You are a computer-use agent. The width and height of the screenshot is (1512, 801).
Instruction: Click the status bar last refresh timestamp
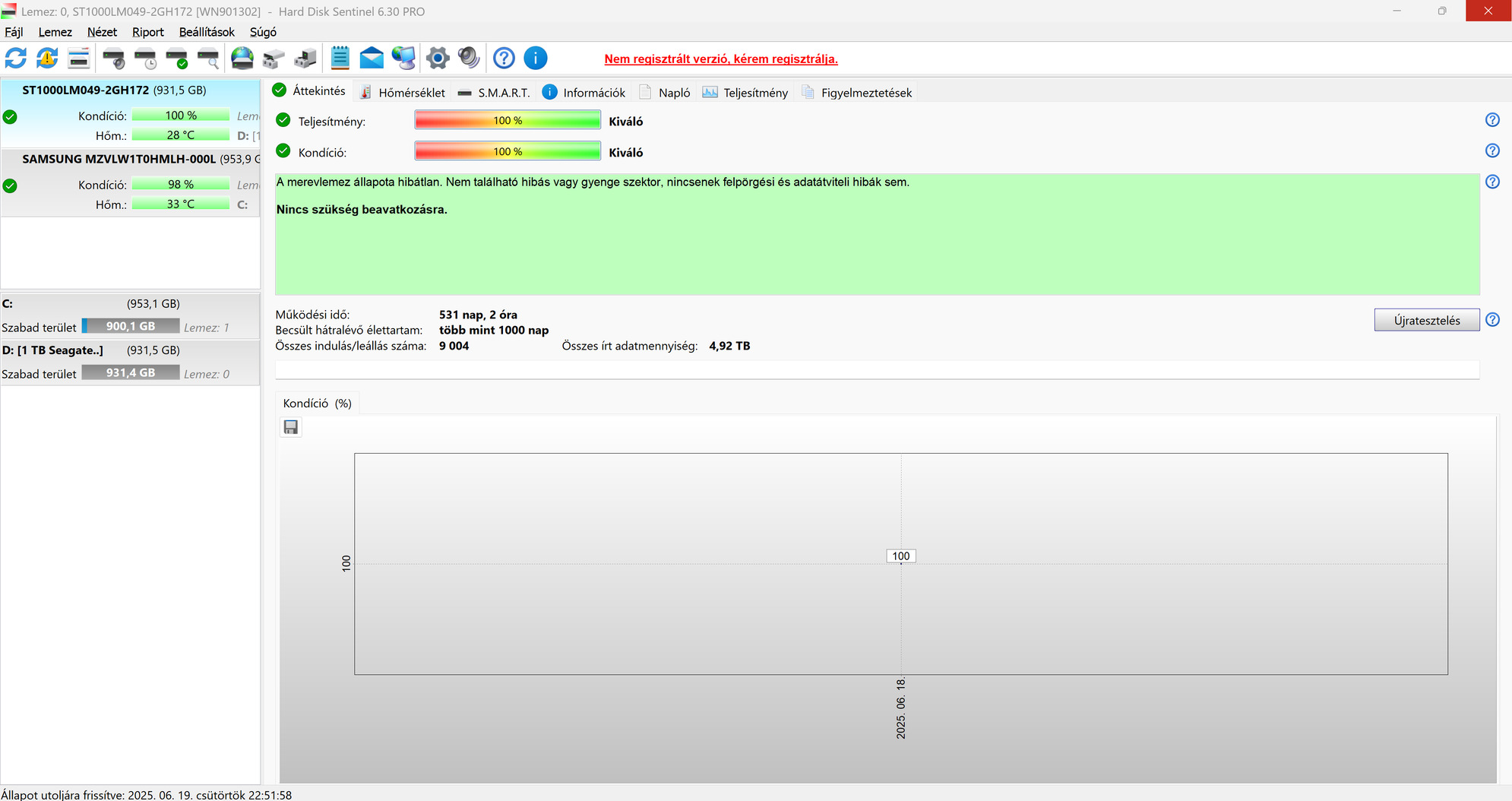146,795
